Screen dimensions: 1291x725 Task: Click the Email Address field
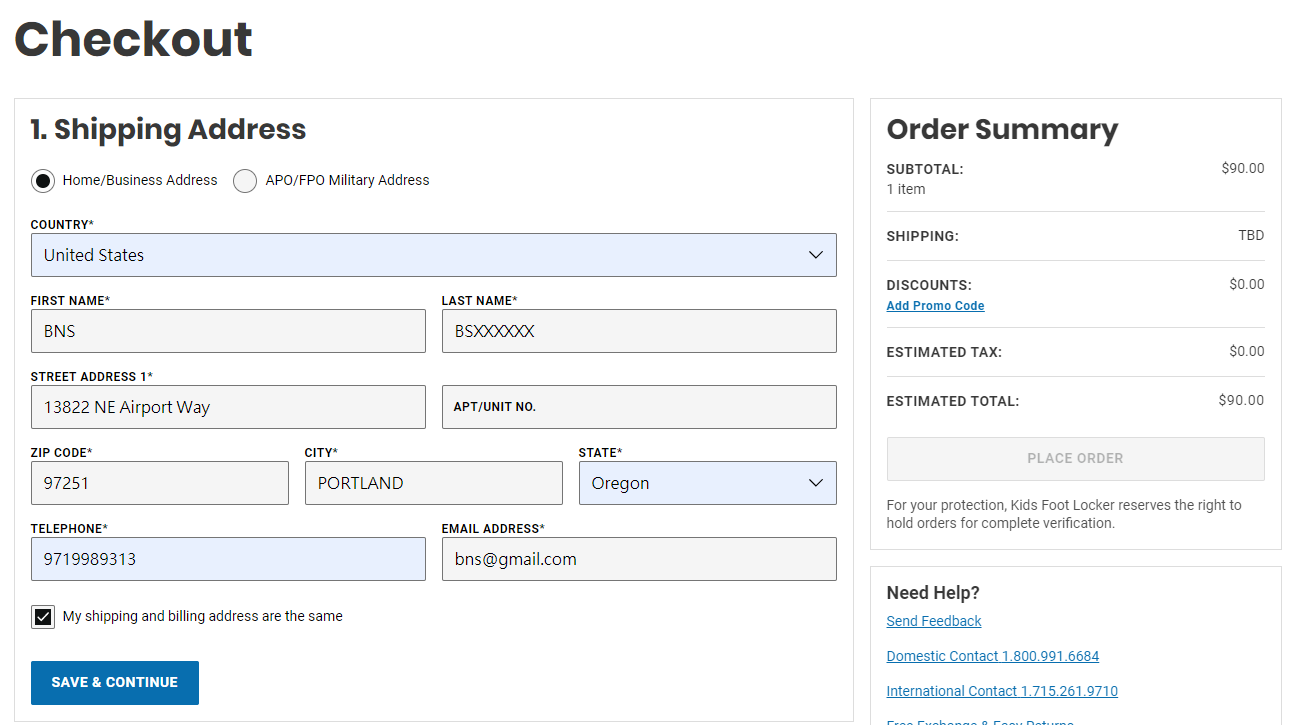tap(639, 559)
